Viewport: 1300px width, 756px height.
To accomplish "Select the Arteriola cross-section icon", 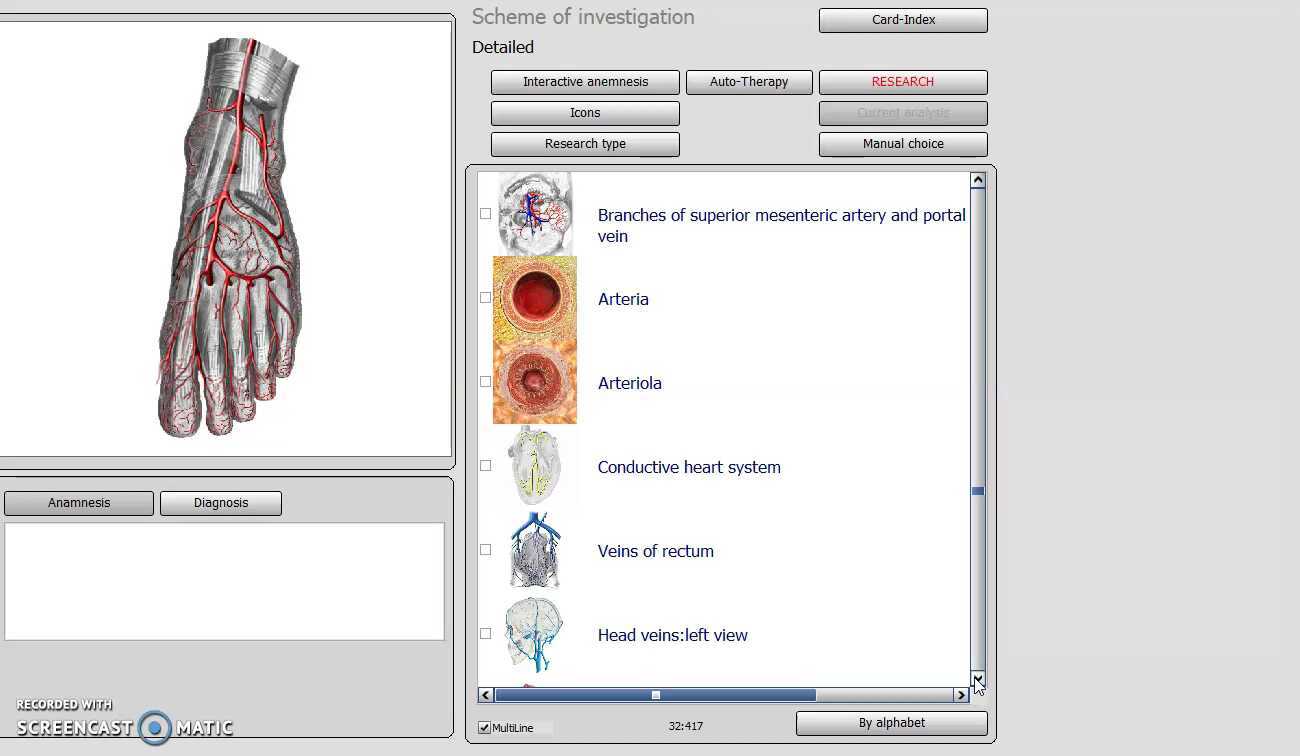I will point(535,382).
